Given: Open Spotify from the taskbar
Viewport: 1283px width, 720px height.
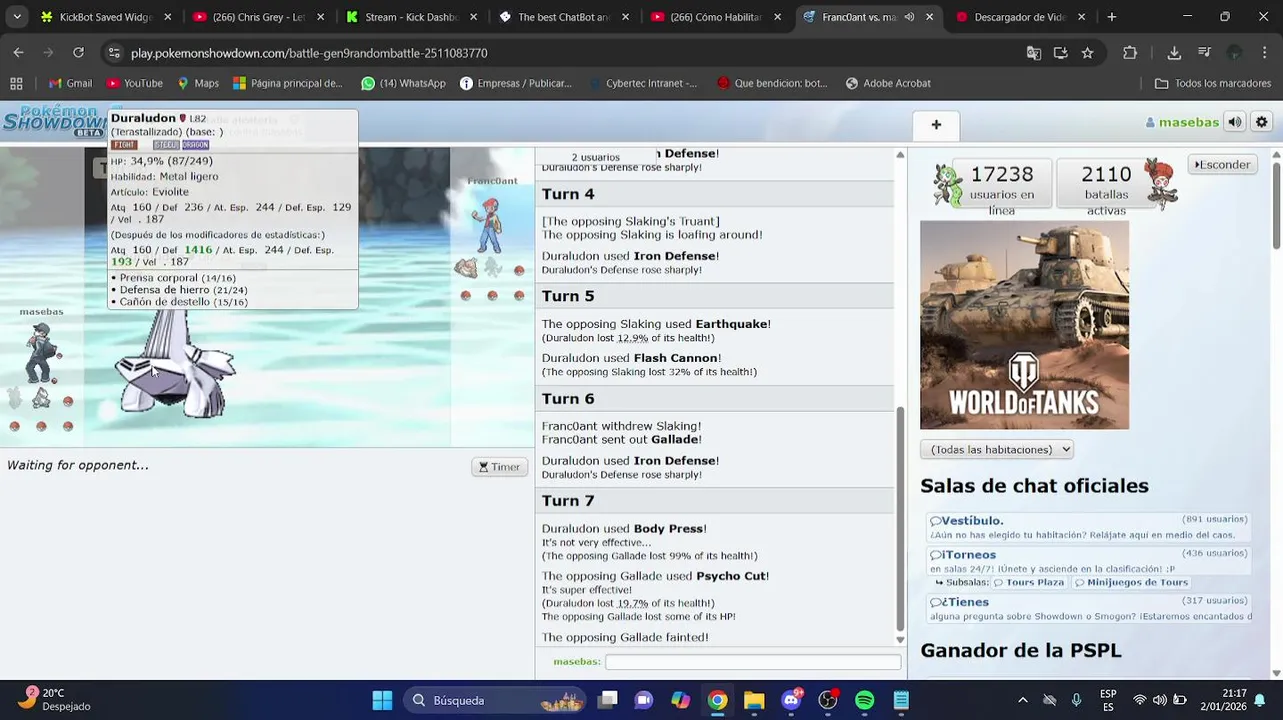Looking at the screenshot, I should [865, 700].
